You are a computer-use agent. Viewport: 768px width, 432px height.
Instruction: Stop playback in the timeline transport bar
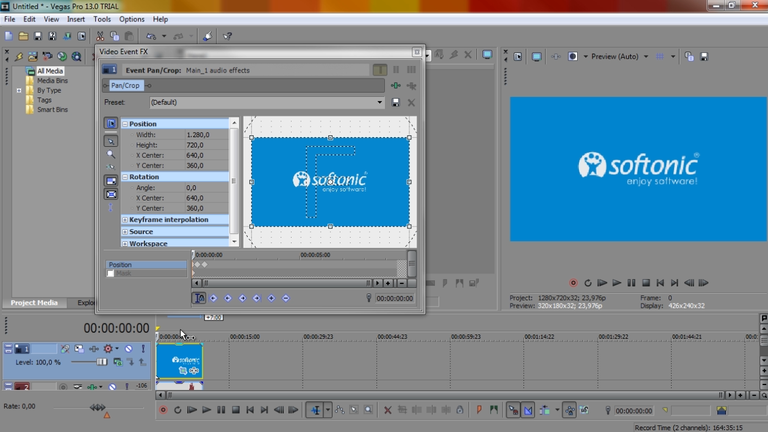pyautogui.click(x=236, y=410)
